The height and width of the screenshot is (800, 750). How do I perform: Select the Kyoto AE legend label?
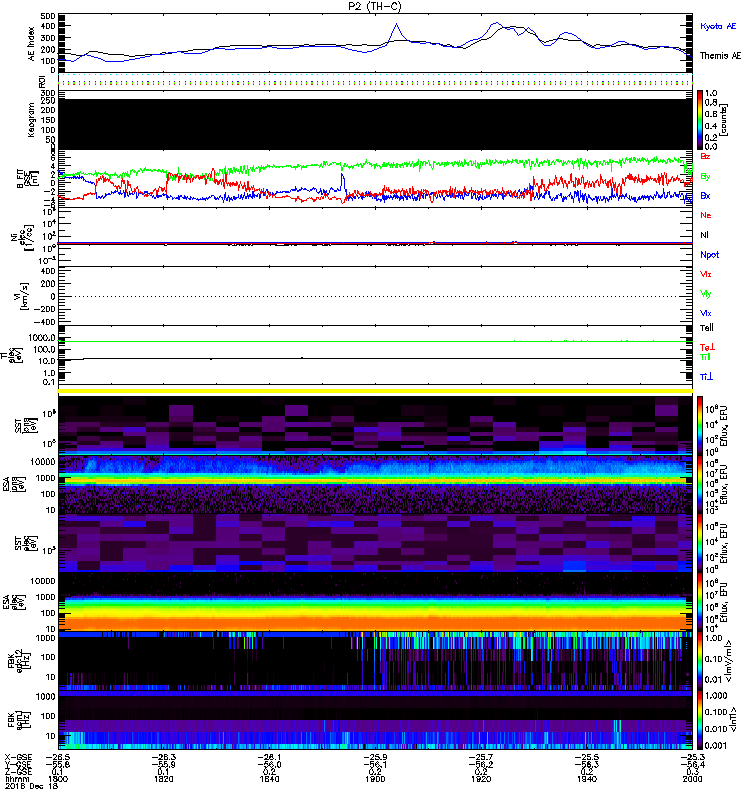tap(718, 26)
